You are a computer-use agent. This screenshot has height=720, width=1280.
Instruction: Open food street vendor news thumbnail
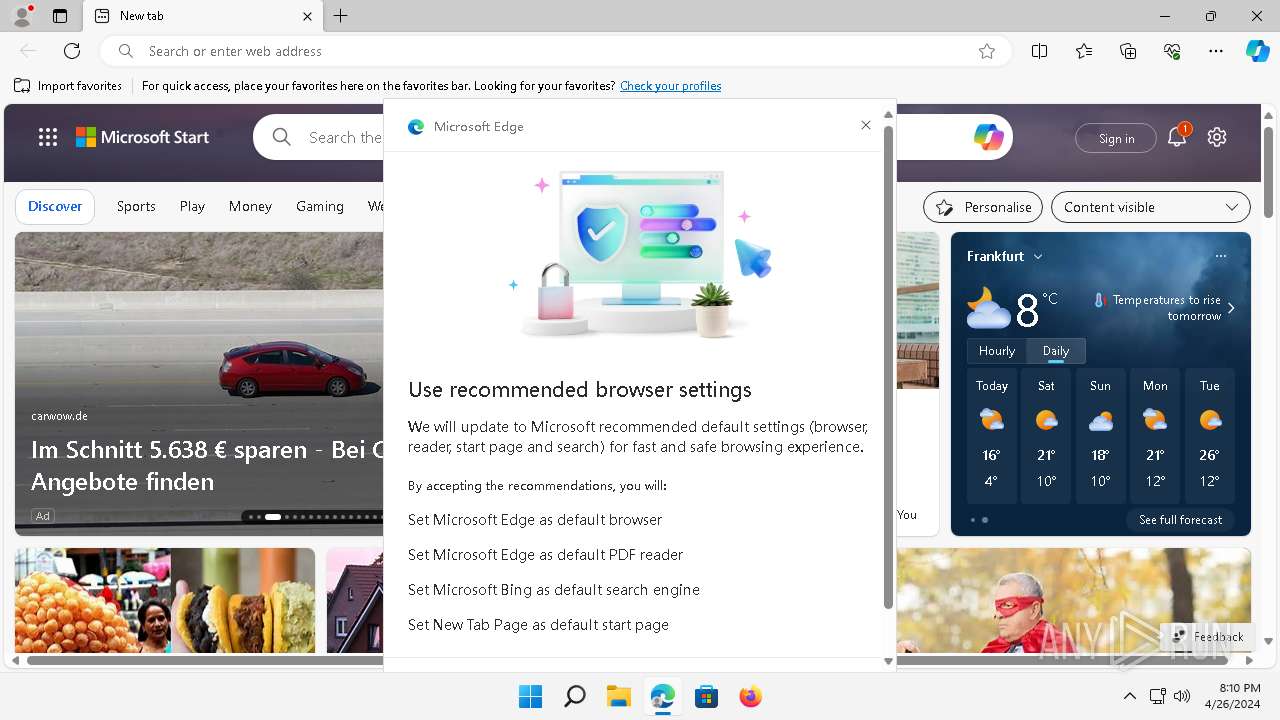(165, 600)
